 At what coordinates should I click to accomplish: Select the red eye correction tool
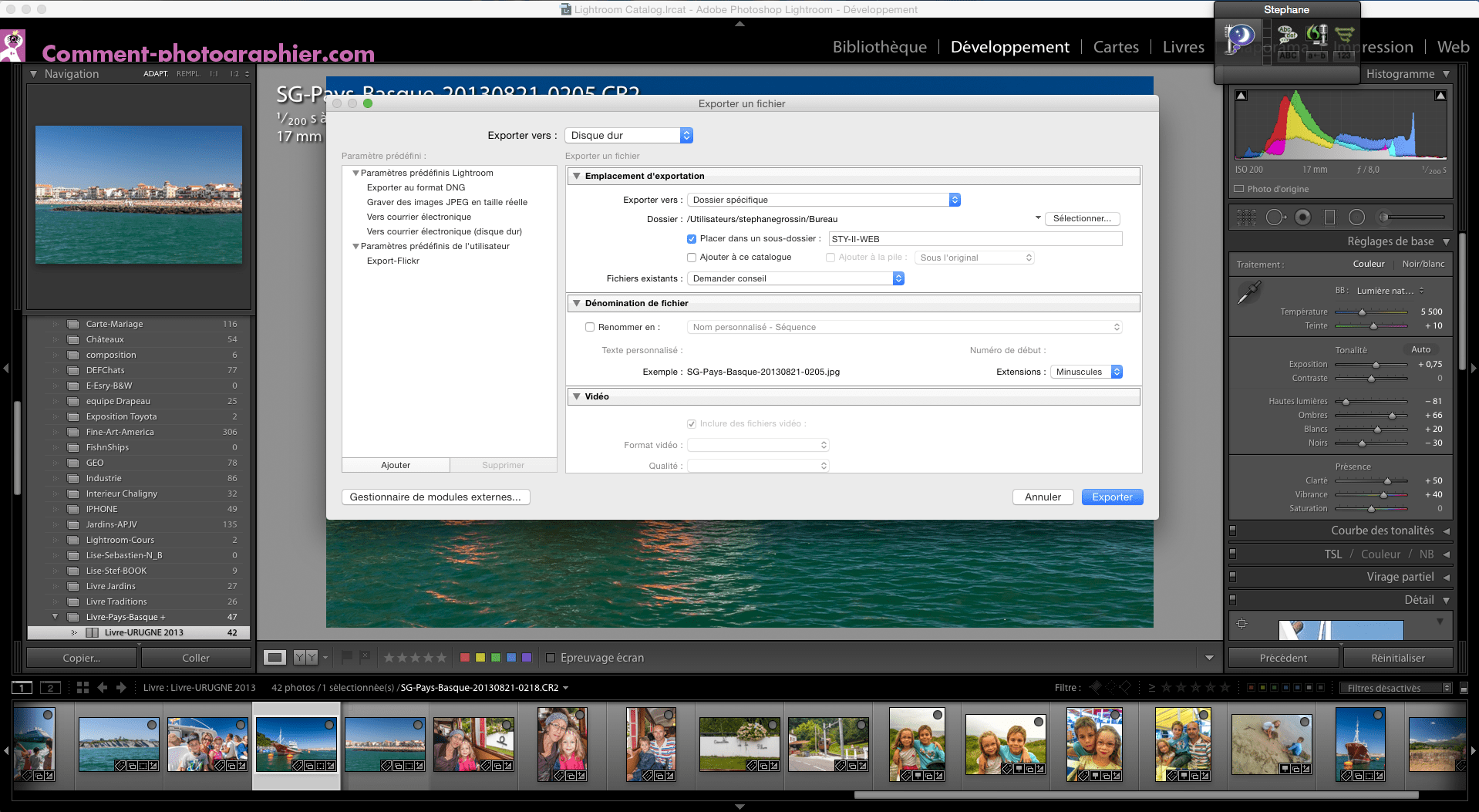point(1302,217)
